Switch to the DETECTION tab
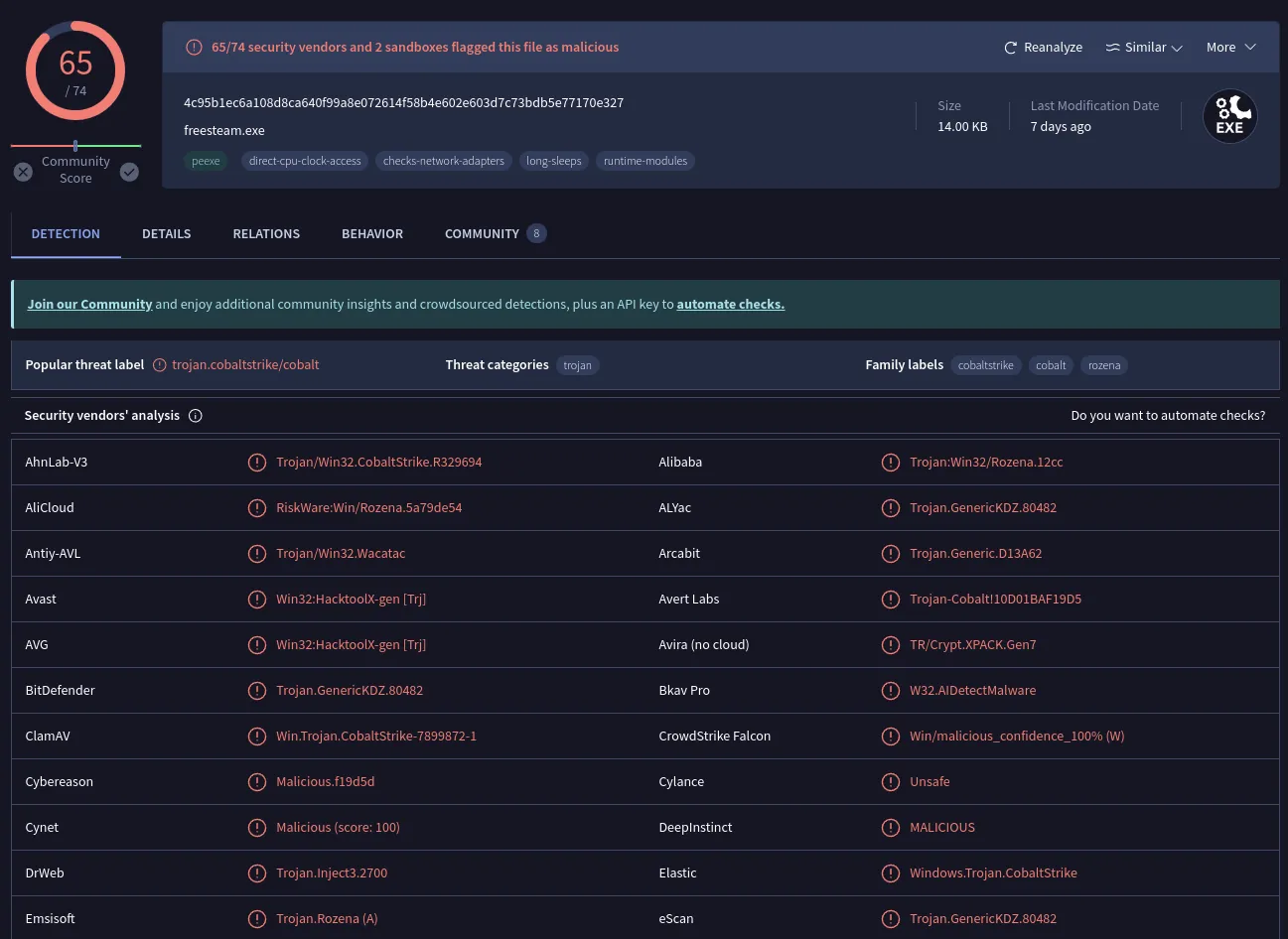Image resolution: width=1288 pixels, height=939 pixels. (66, 234)
